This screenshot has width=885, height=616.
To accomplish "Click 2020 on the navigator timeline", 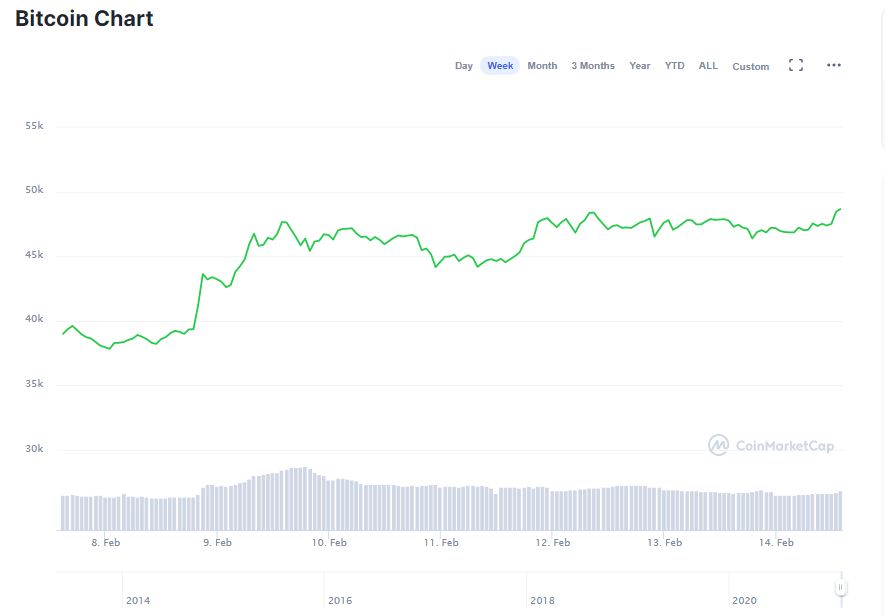I will pos(745,601).
